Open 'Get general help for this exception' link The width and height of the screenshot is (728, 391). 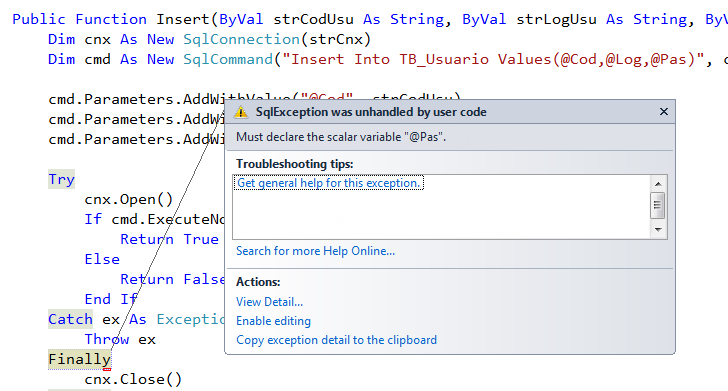pyautogui.click(x=328, y=183)
